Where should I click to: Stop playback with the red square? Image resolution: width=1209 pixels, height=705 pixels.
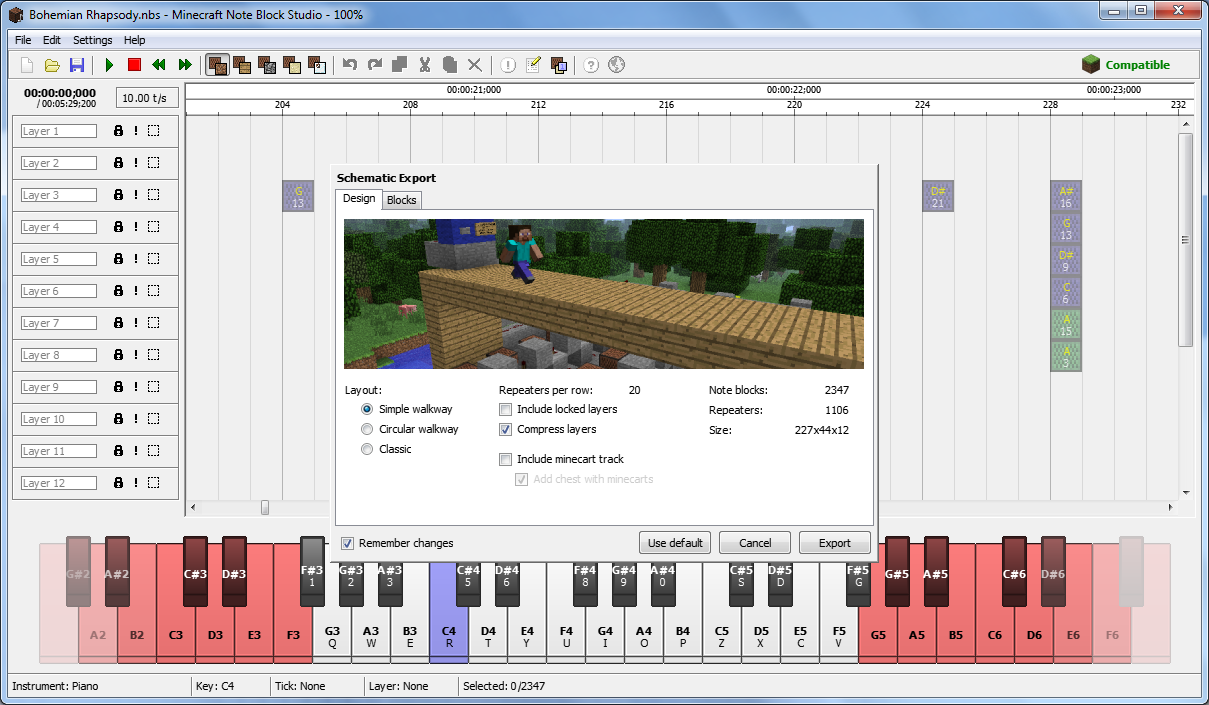pos(134,65)
